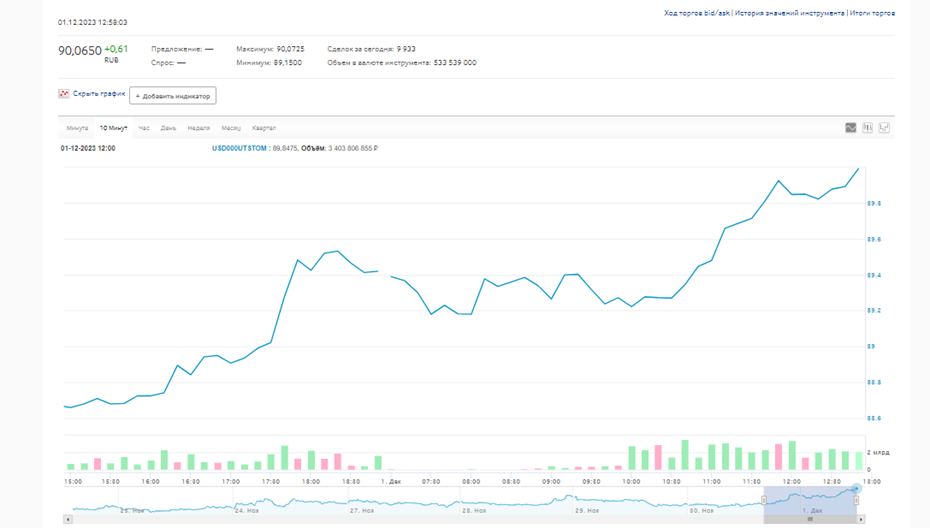Click the 88.6 price axis label
Screen dimensions: 930x528
874,418
